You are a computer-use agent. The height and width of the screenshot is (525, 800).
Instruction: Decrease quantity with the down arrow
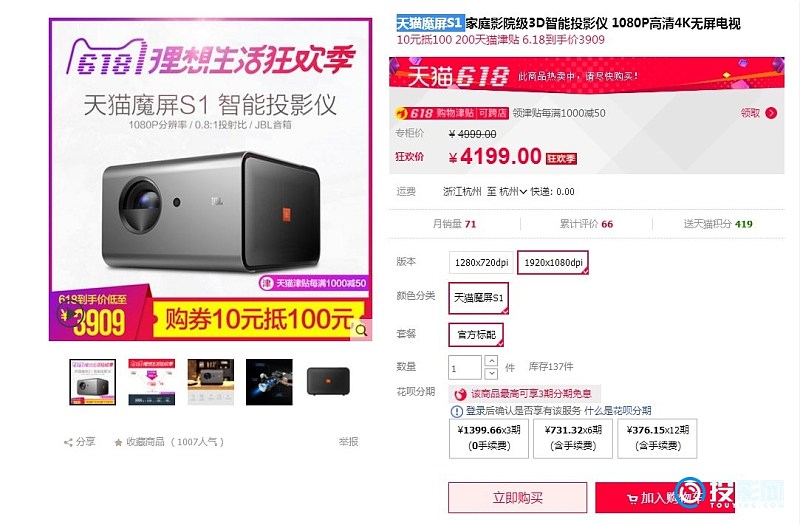(491, 373)
